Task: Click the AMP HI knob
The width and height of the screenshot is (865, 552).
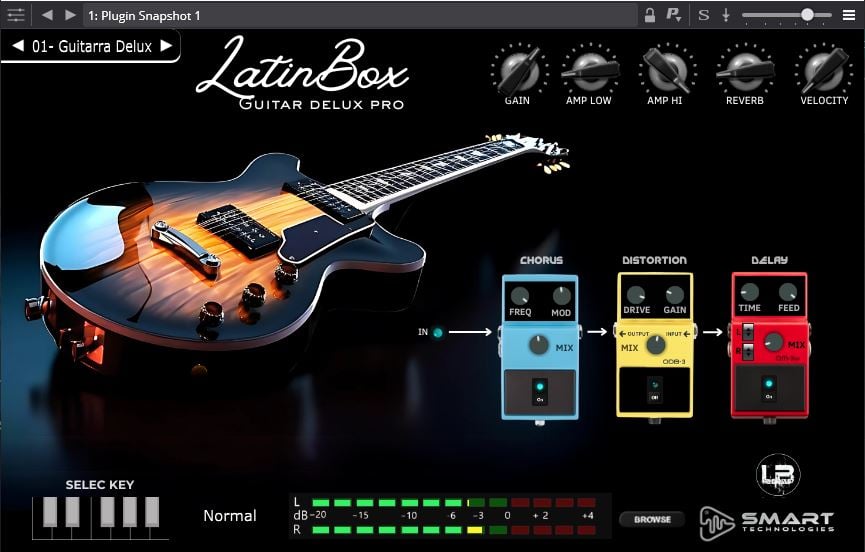Action: point(666,71)
